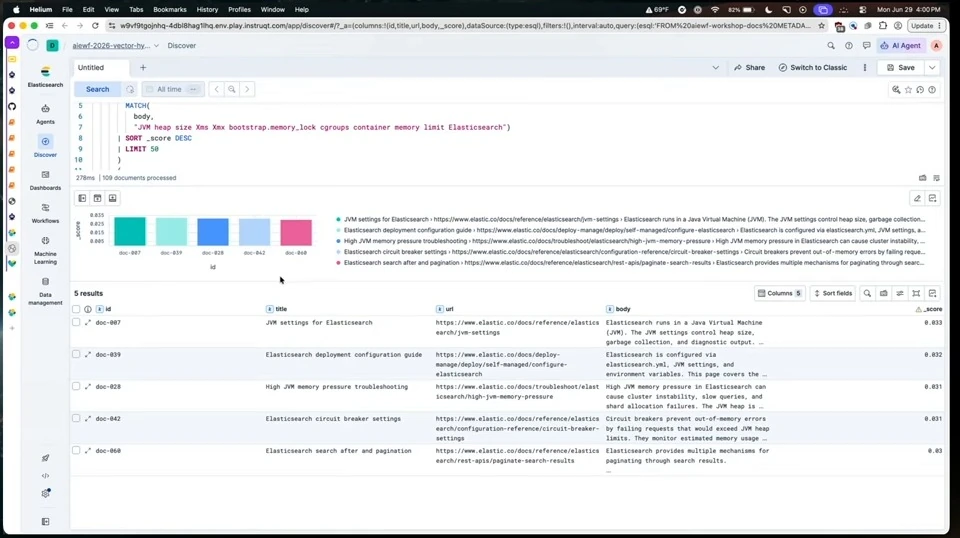Click the Share button
This screenshot has width=960, height=538.
click(749, 67)
